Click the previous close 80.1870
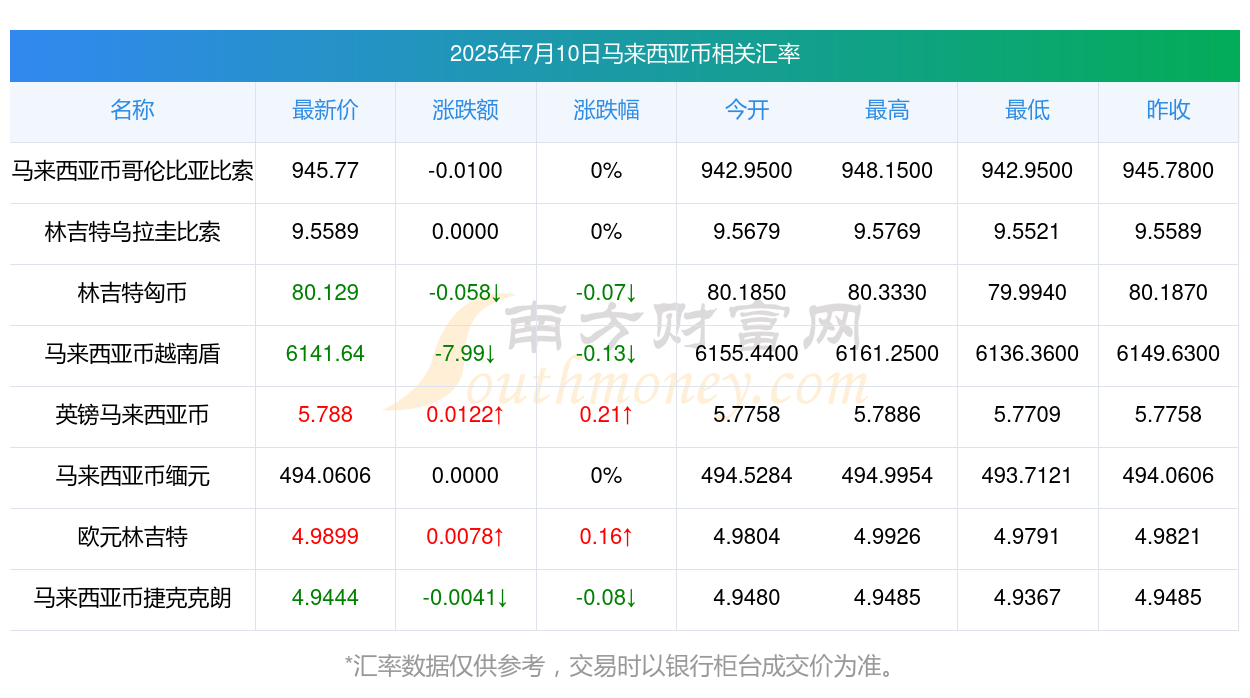1250x698 pixels. (x=1168, y=293)
